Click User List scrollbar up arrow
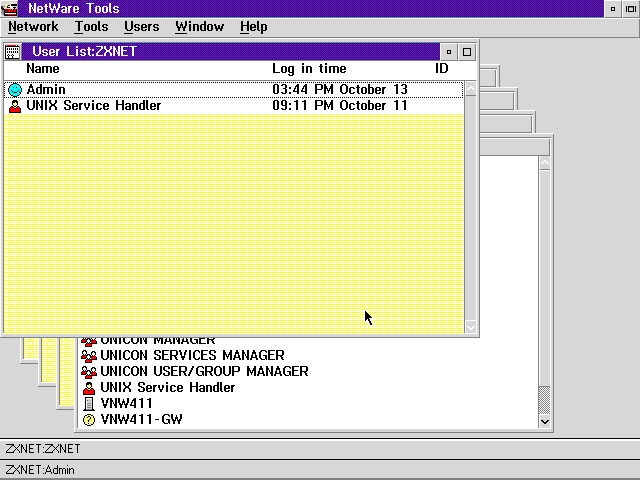 coord(471,89)
